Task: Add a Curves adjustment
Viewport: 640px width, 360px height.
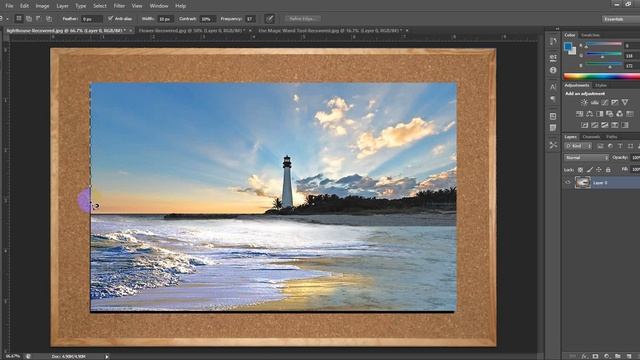Action: point(604,102)
